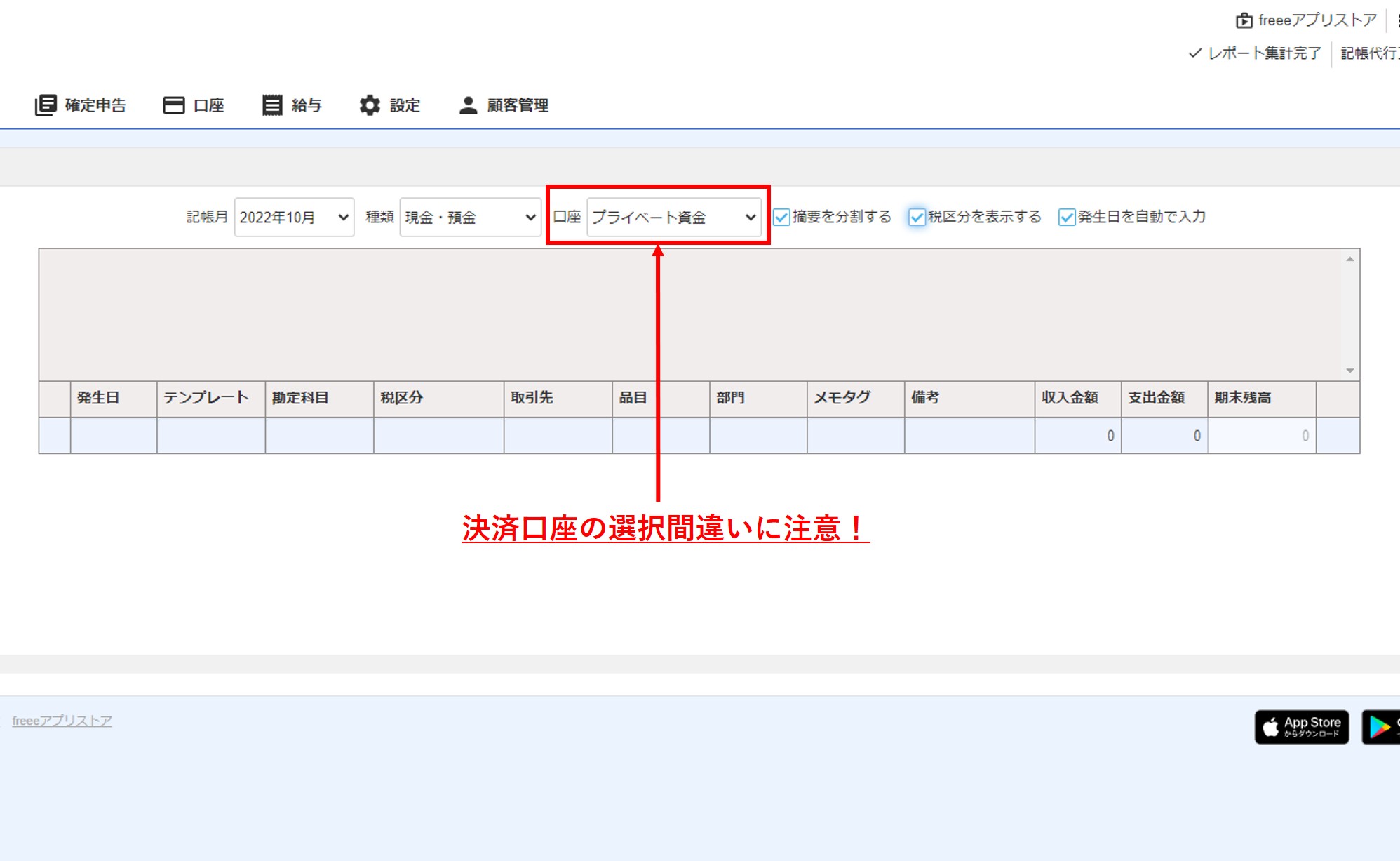Click scroll up arrow of table scrollbar

pyautogui.click(x=1349, y=259)
